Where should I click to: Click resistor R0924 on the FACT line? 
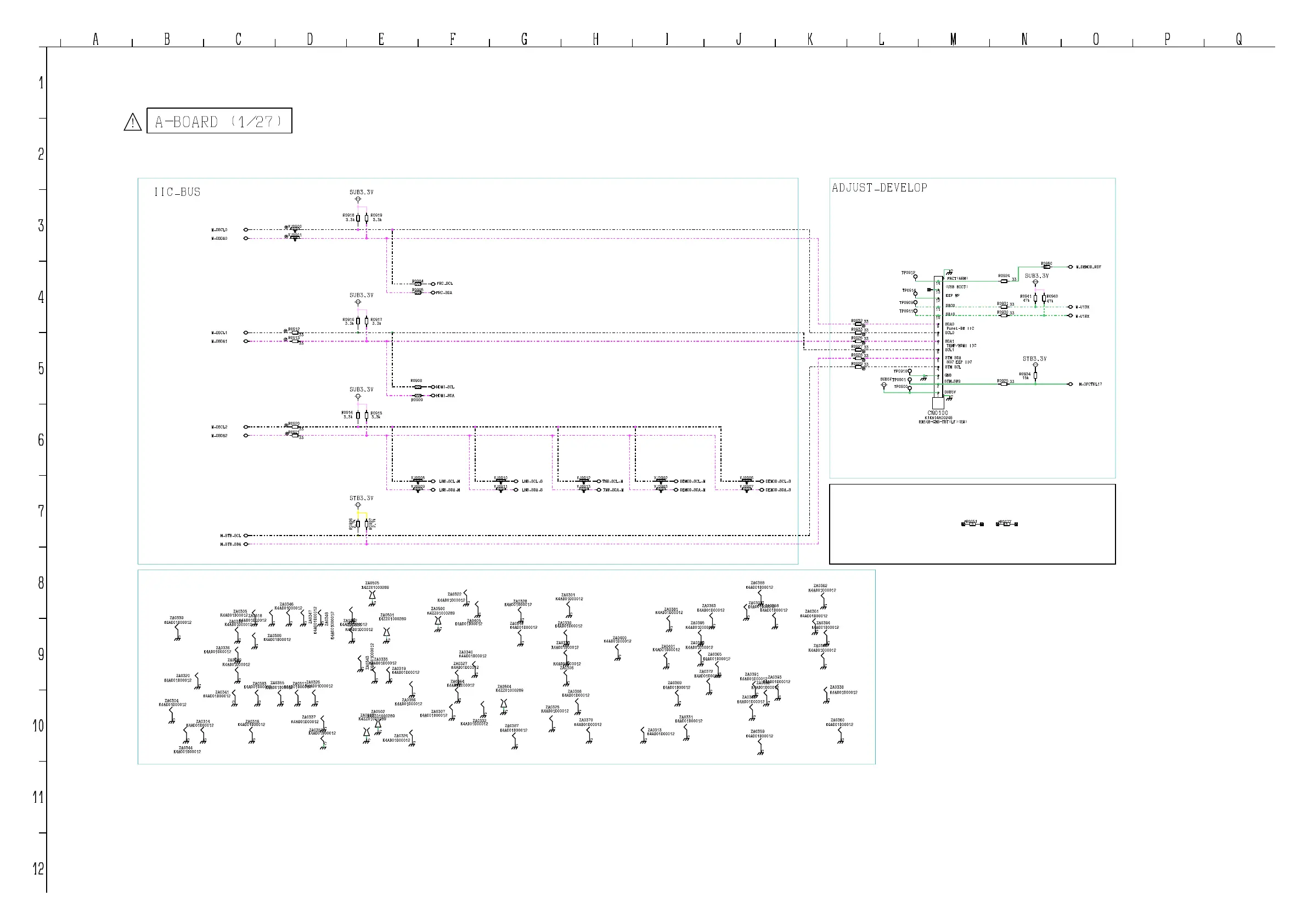coord(1004,281)
